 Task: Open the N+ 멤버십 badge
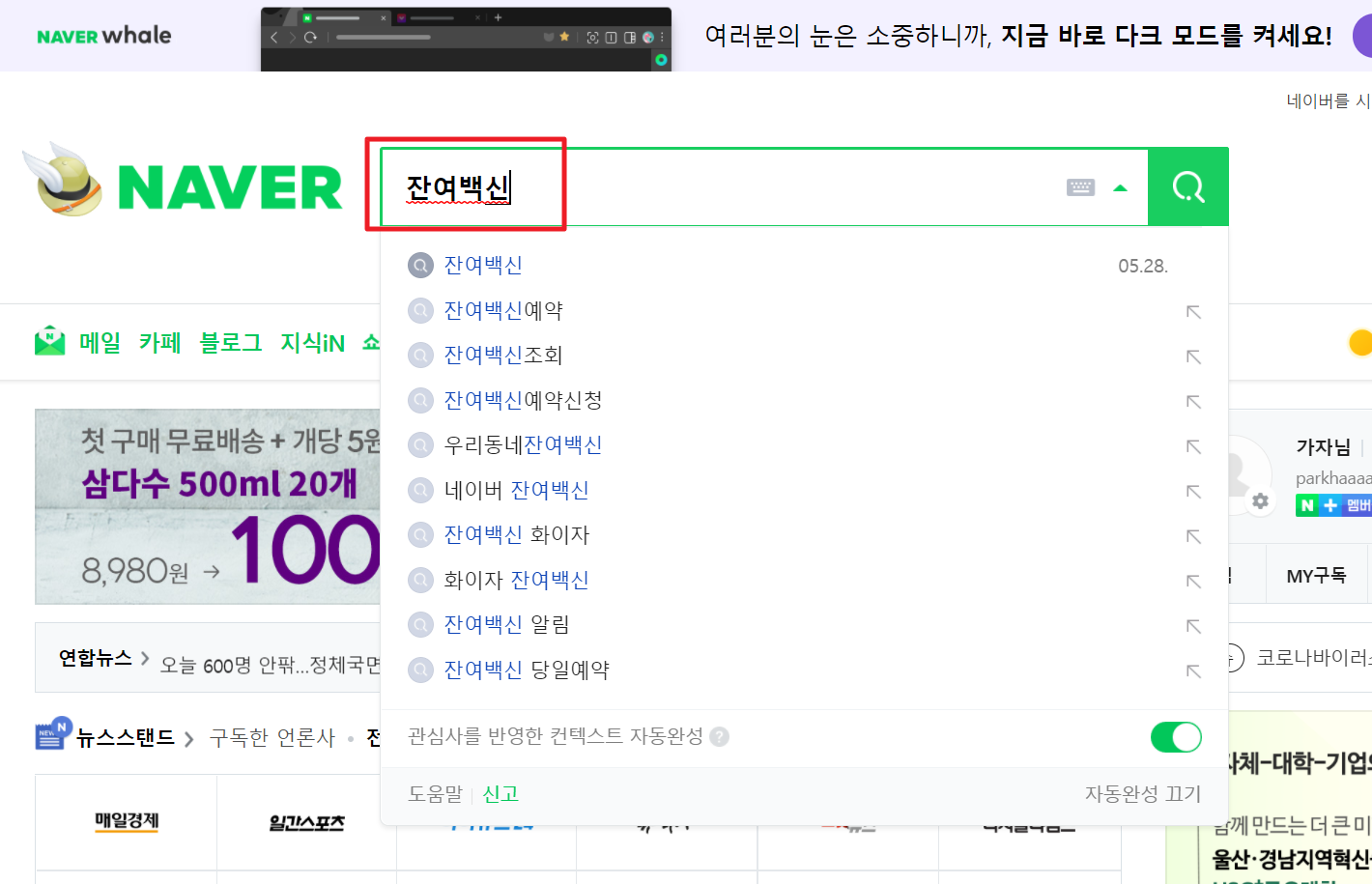click(1333, 505)
